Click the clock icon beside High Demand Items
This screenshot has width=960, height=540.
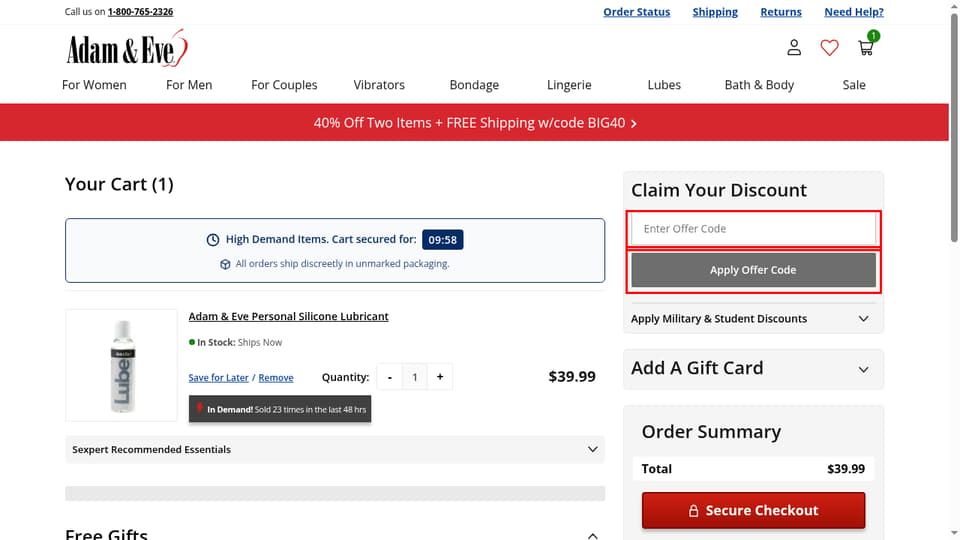[x=212, y=239]
